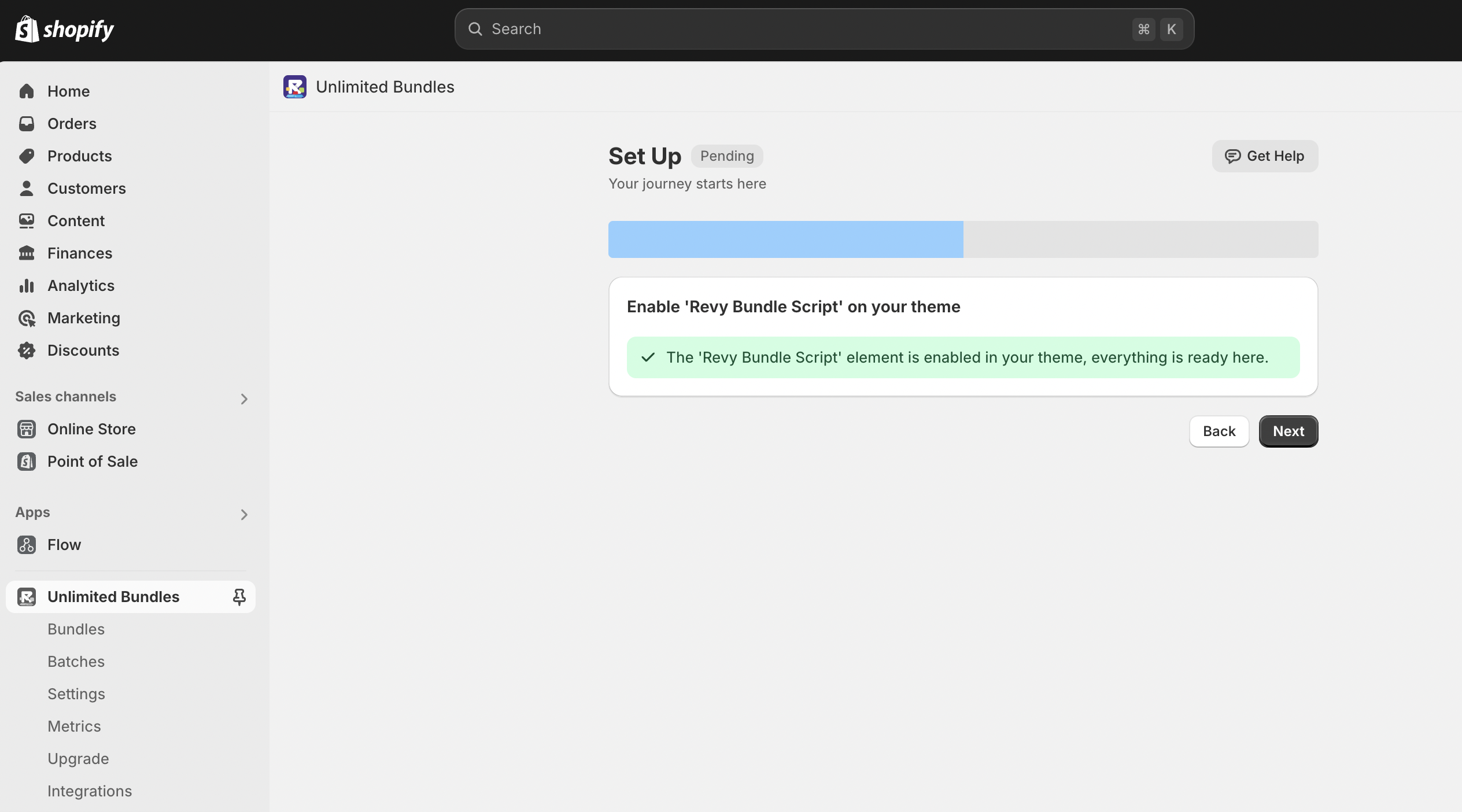Expand the Sales channels list
The width and height of the screenshot is (1462, 812).
pos(244,399)
